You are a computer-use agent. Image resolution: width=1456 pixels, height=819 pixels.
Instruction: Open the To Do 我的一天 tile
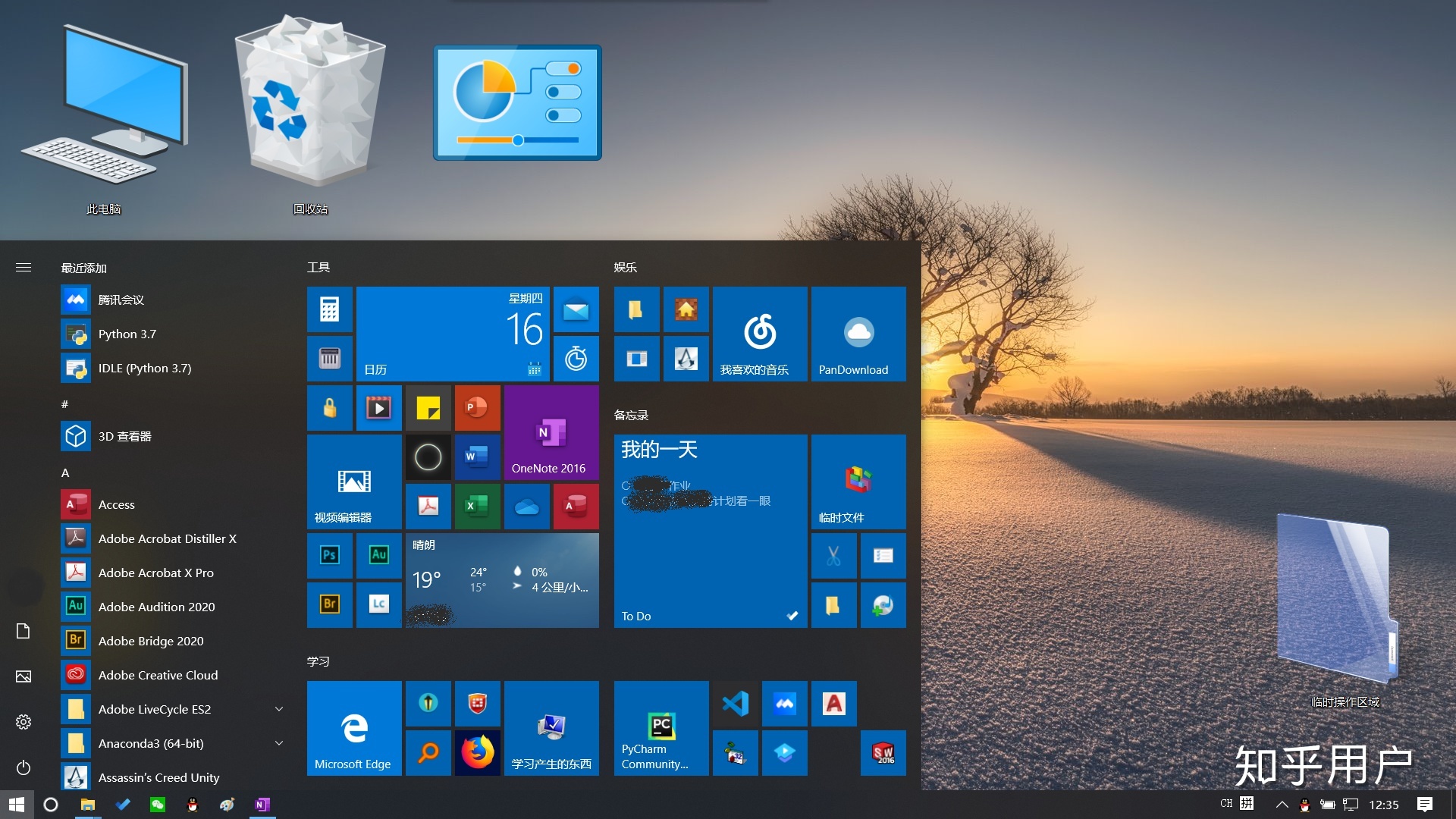pyautogui.click(x=711, y=532)
